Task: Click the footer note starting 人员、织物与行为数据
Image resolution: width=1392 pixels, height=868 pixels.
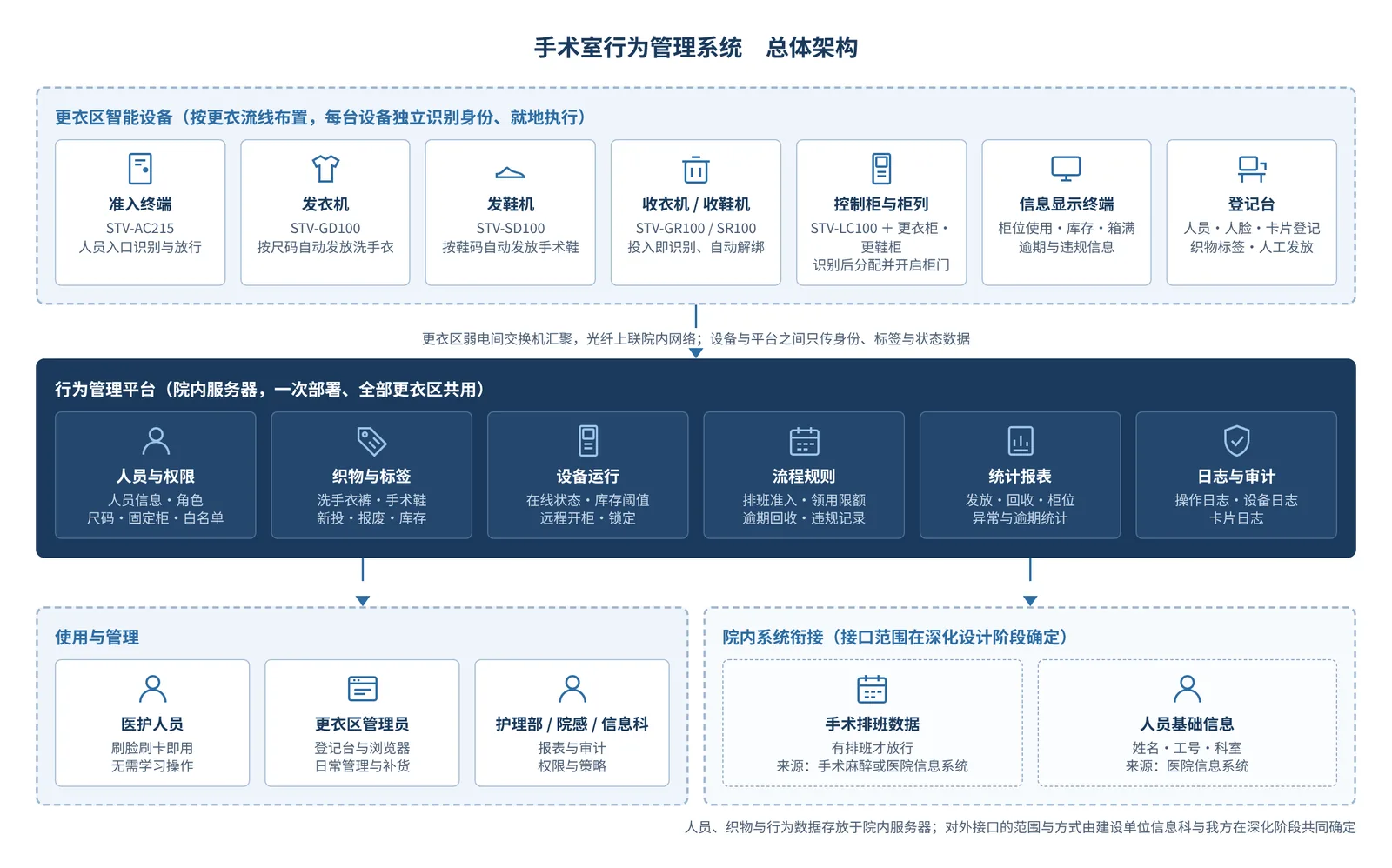Action: [1020, 827]
